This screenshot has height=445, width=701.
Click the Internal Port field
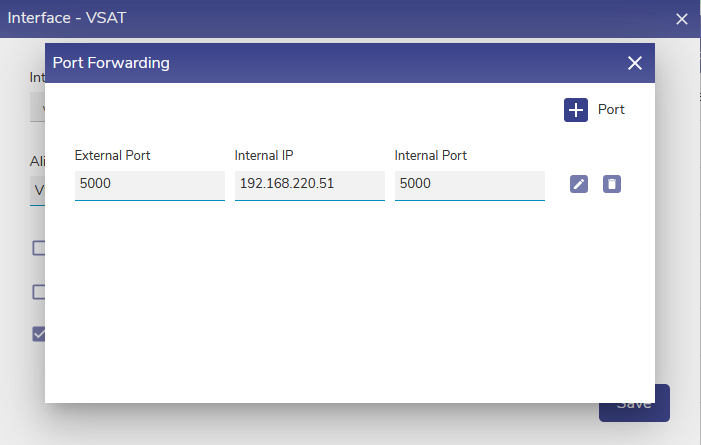pos(470,185)
